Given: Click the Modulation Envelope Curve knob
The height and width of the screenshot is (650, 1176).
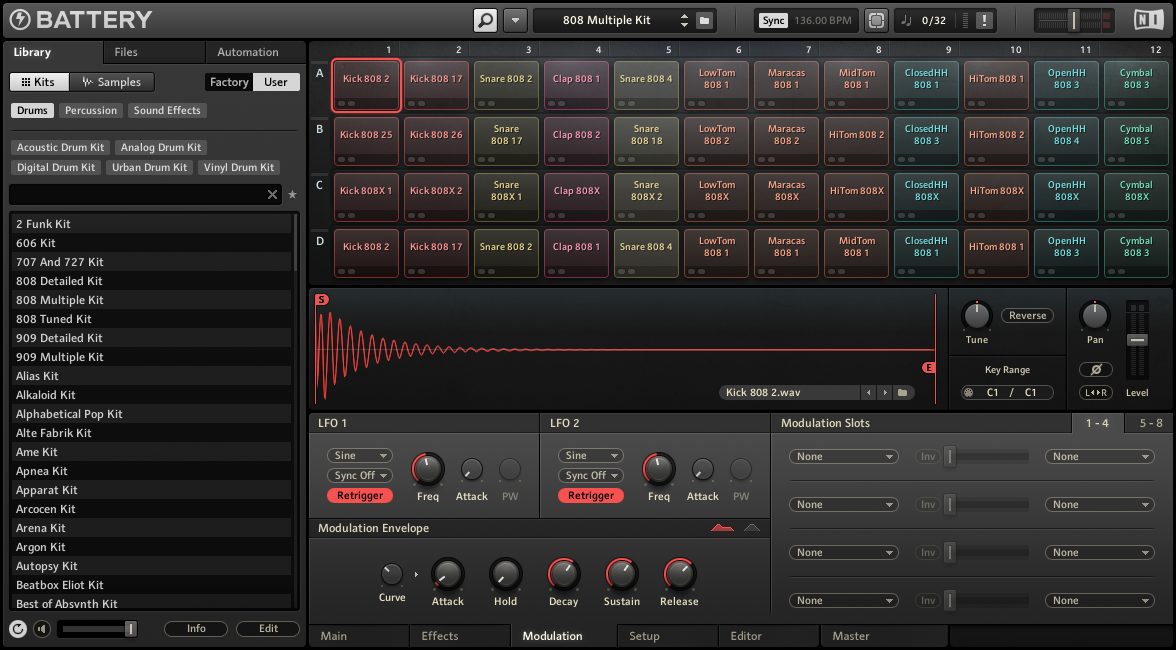Looking at the screenshot, I should [x=392, y=575].
